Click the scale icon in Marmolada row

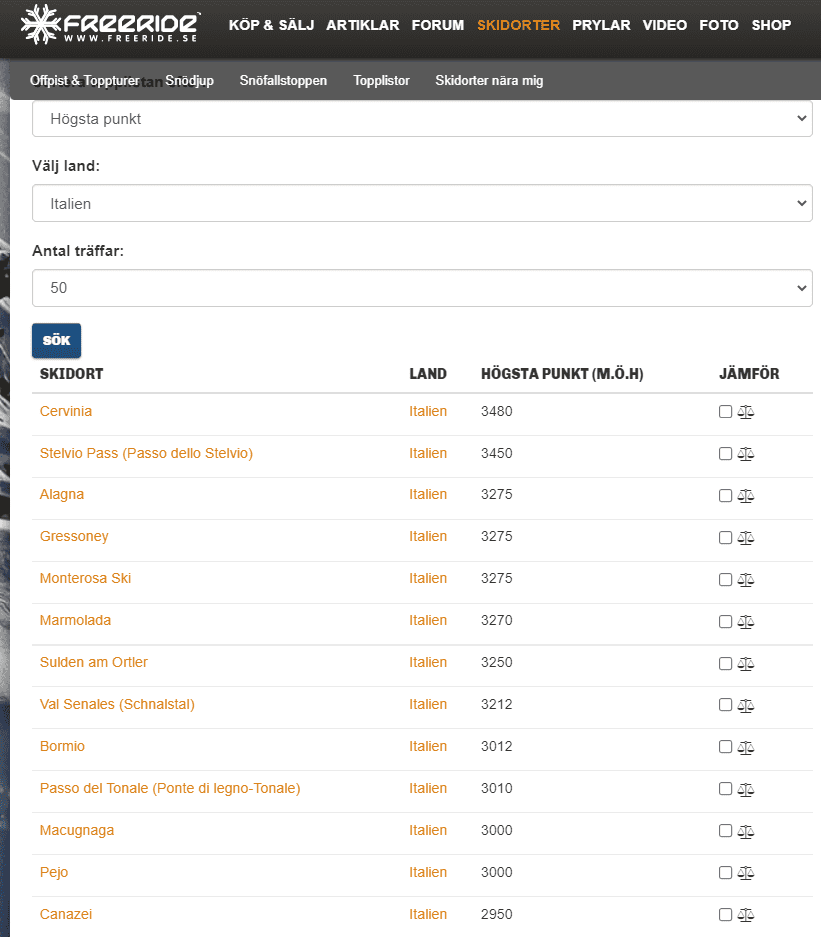tap(745, 622)
